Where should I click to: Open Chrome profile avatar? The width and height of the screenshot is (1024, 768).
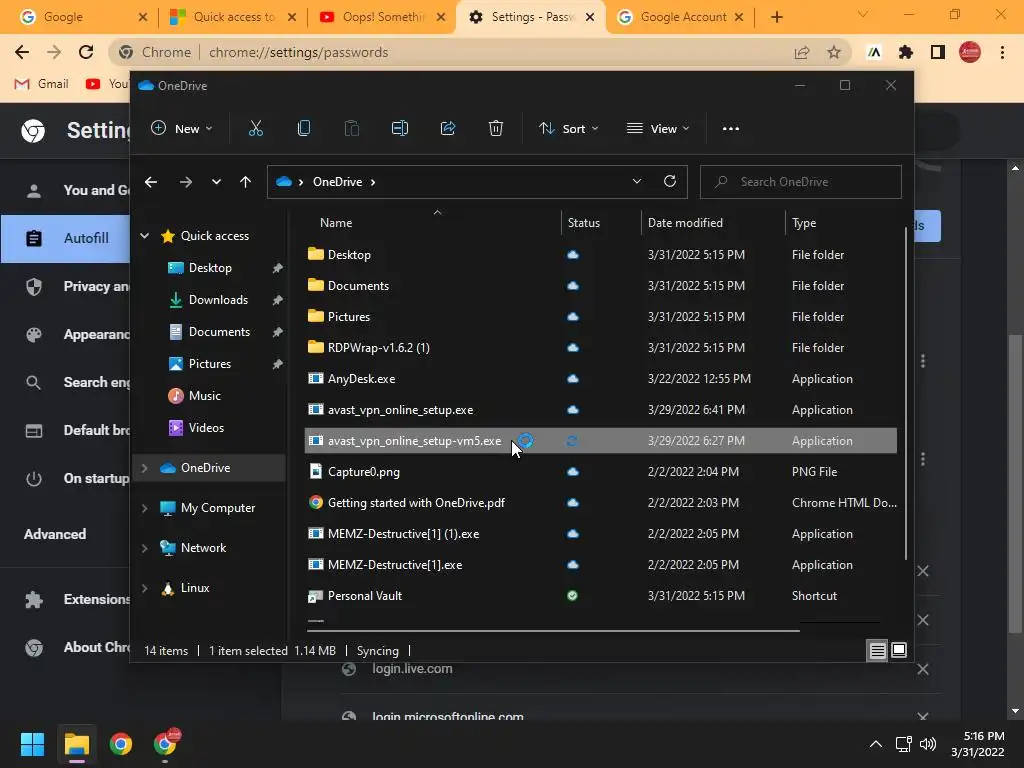tap(970, 52)
